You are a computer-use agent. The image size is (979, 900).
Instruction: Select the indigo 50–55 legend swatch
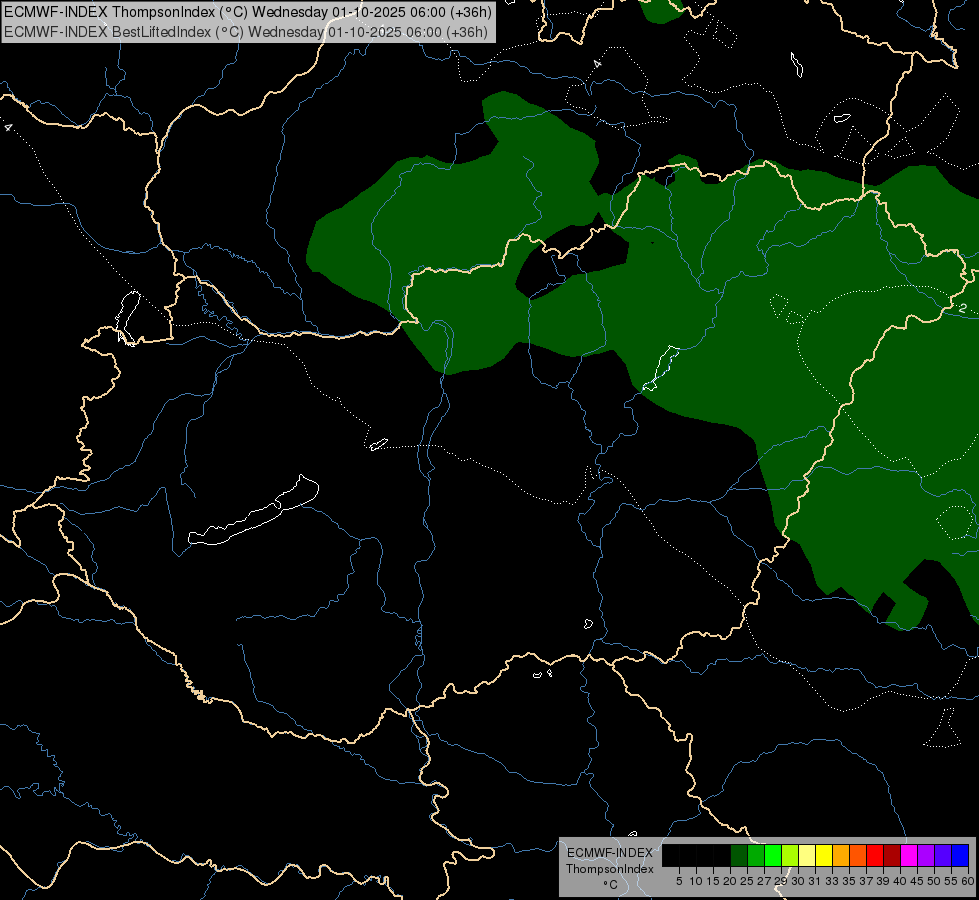tap(943, 855)
